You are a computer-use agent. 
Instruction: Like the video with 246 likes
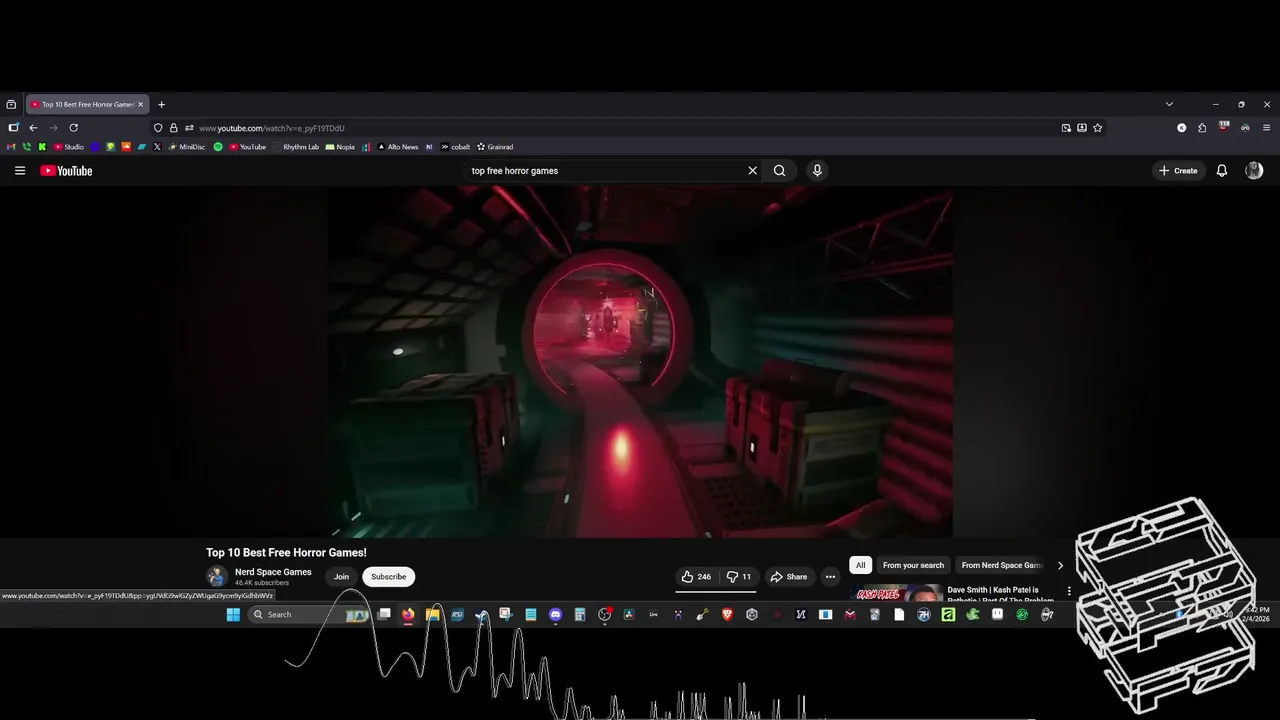[x=696, y=577]
